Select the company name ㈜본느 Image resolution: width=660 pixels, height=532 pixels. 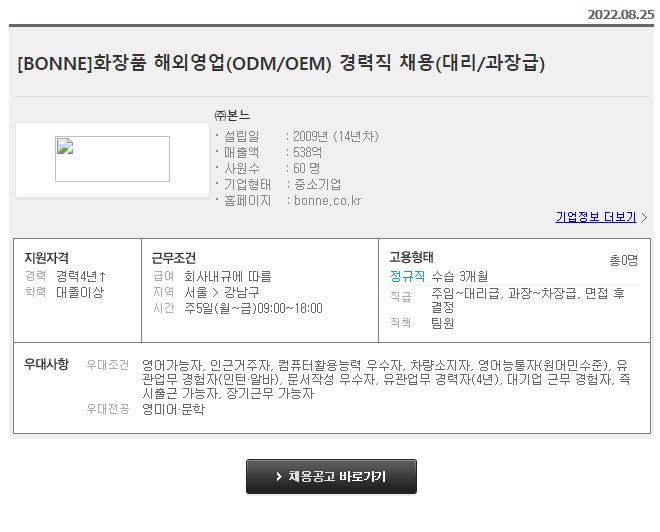[x=232, y=115]
